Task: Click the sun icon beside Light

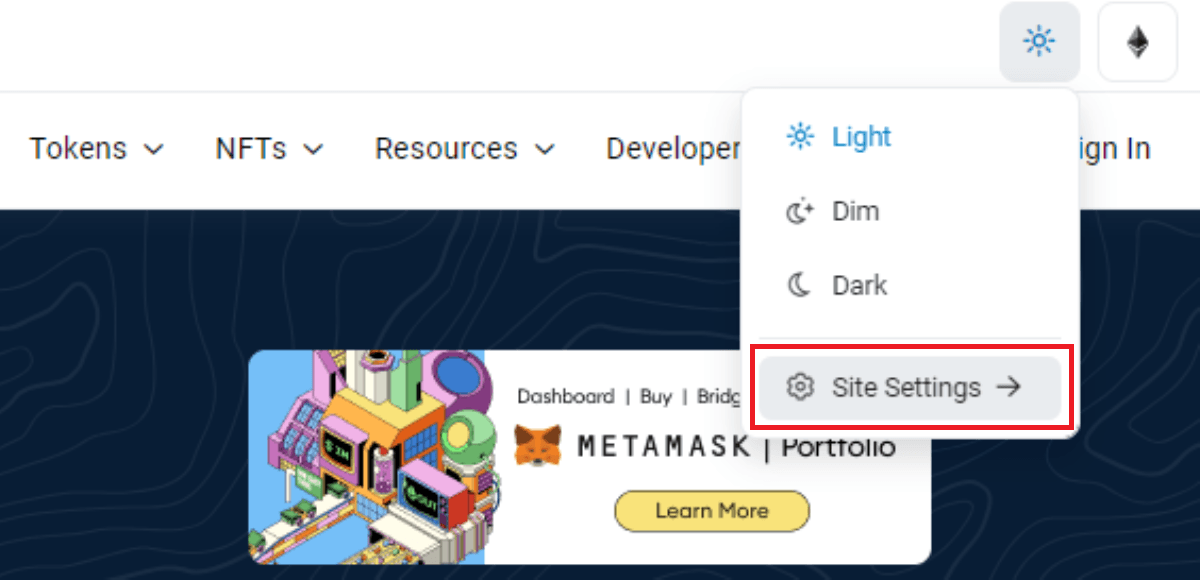Action: click(799, 137)
